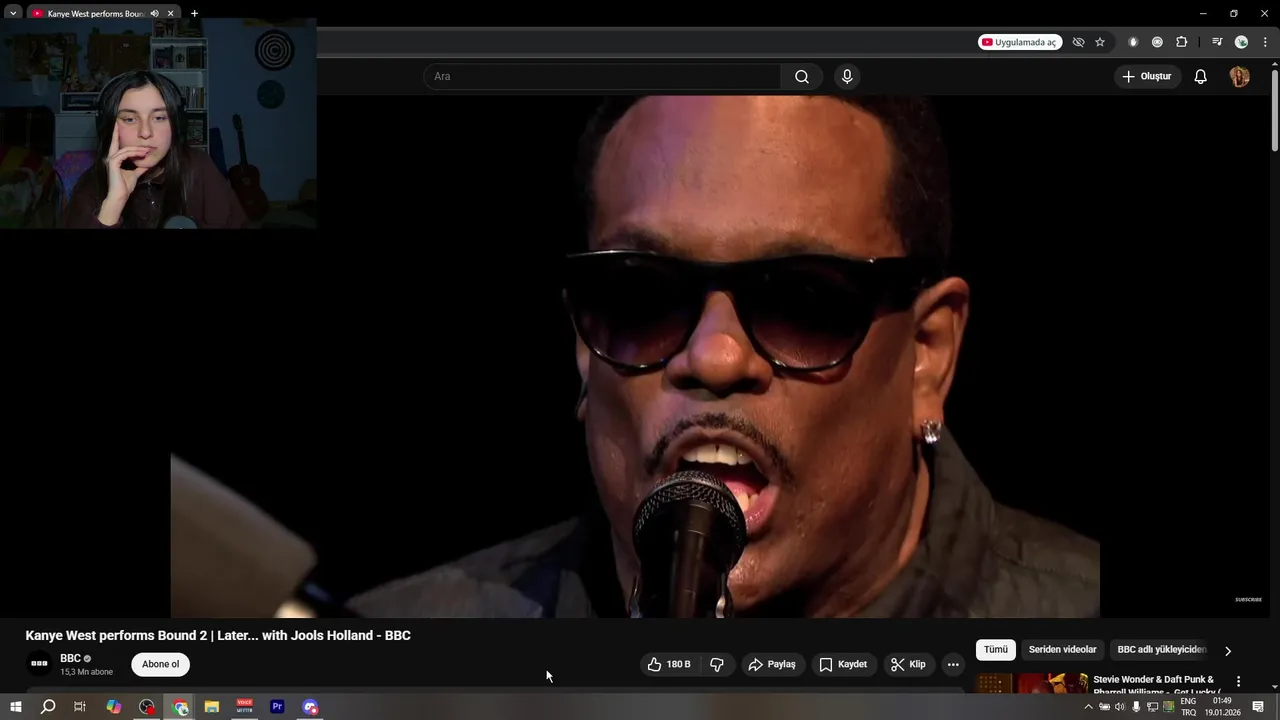Image resolution: width=1280 pixels, height=720 pixels.
Task: Open File Explorer from the taskbar
Action: point(212,707)
